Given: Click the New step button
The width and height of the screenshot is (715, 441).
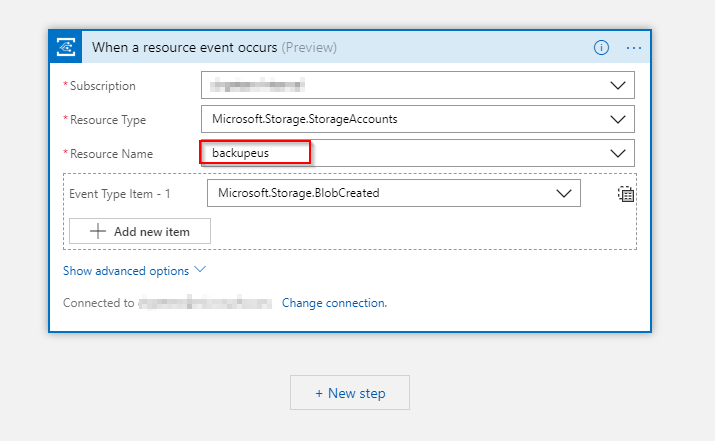Looking at the screenshot, I should coord(350,393).
